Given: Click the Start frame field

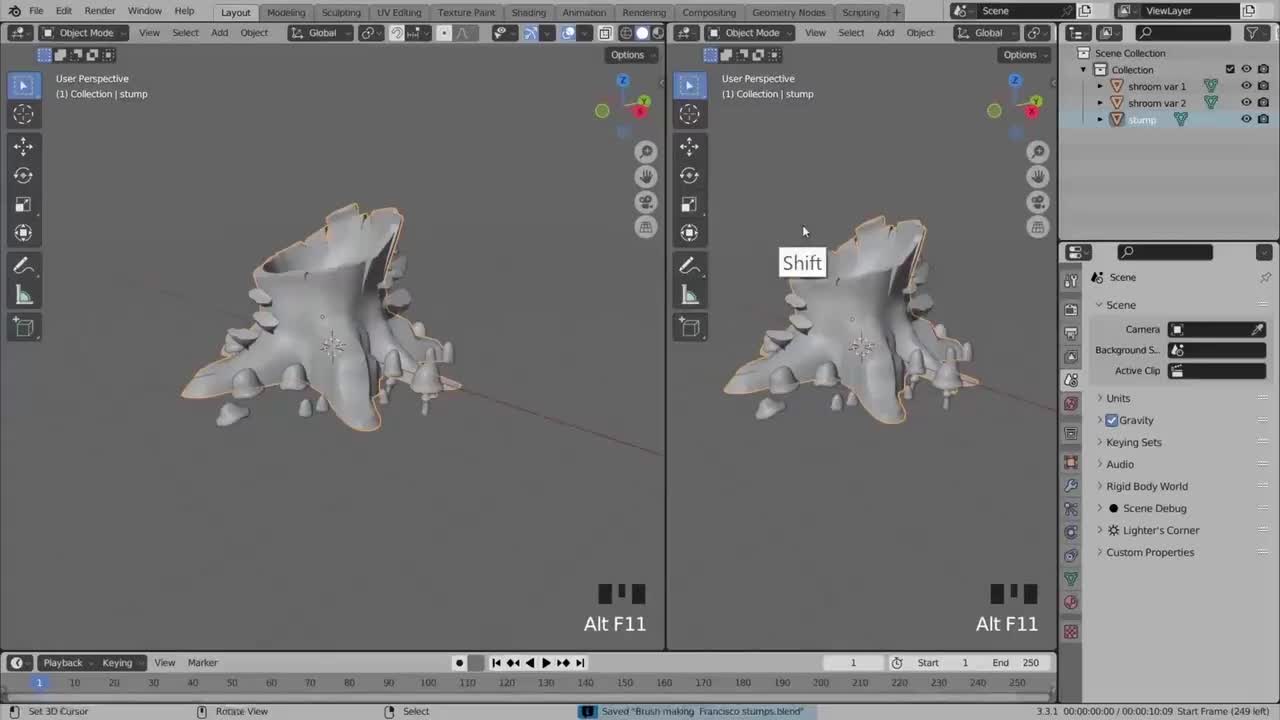Looking at the screenshot, I should tap(944, 662).
